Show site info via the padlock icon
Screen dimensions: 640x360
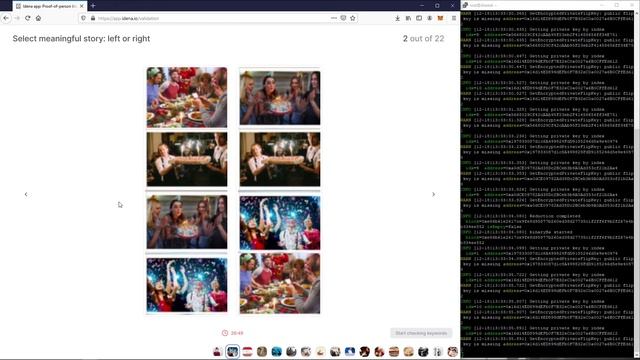(93, 18)
